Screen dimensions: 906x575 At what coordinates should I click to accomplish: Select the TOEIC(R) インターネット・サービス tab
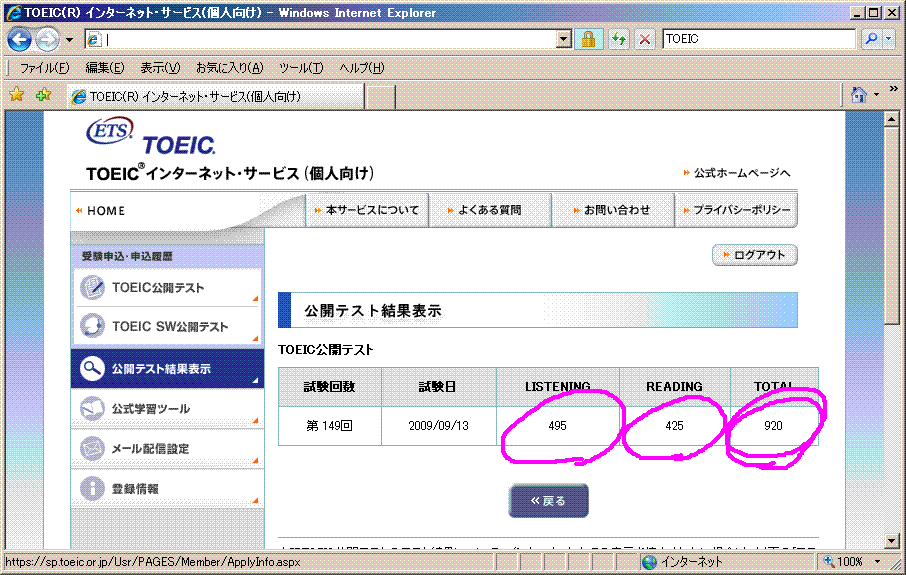point(215,97)
